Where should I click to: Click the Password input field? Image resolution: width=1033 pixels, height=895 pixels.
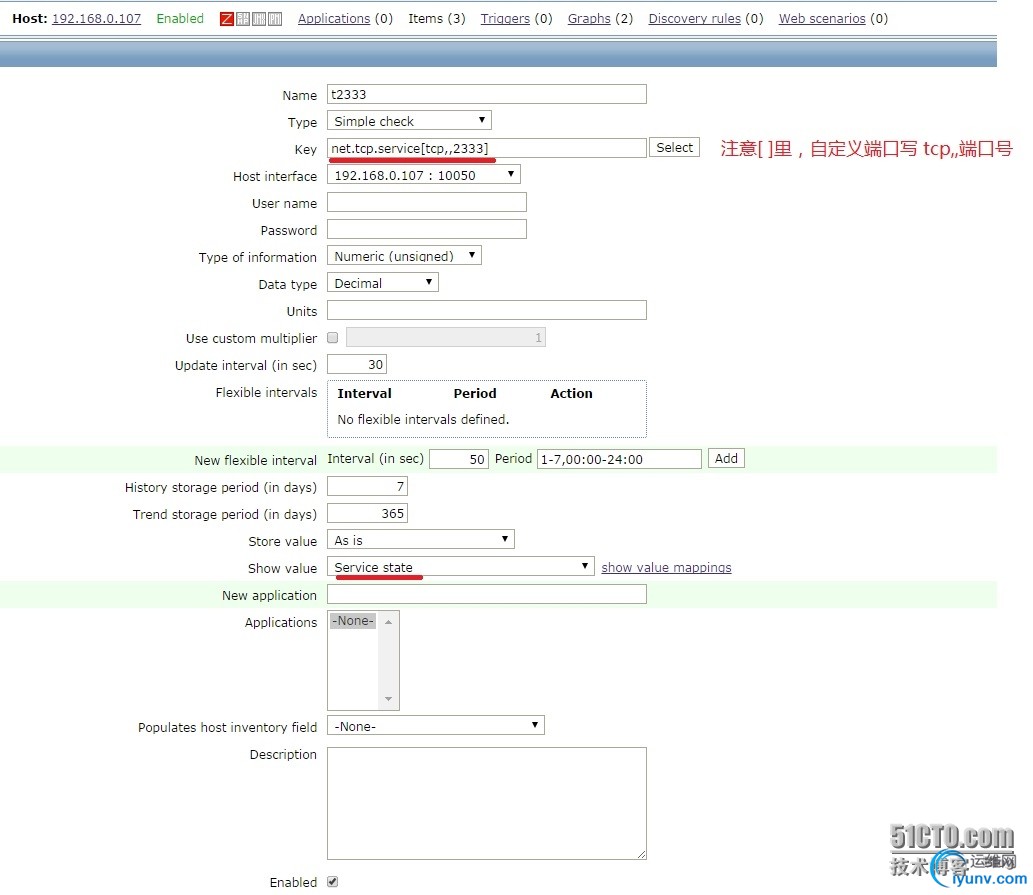426,229
